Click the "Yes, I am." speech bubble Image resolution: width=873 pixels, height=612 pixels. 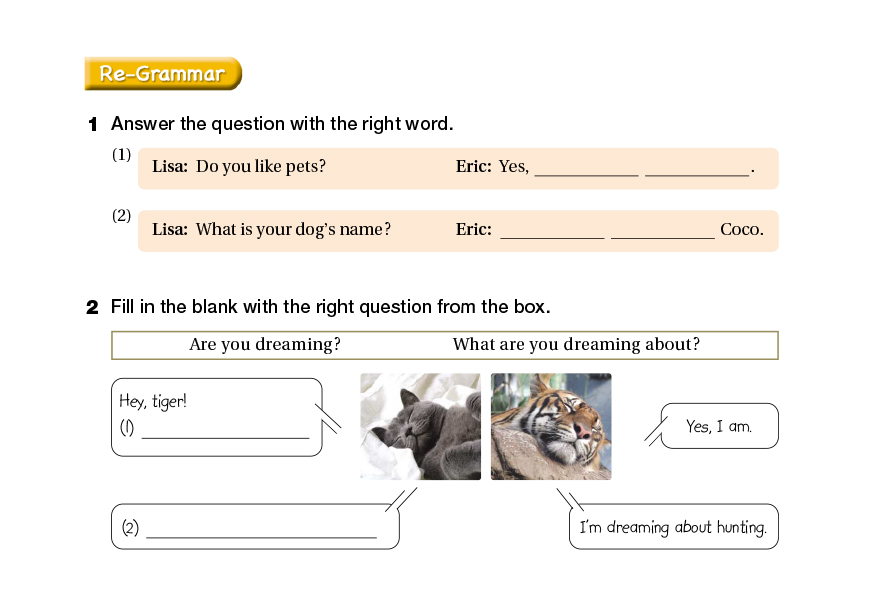click(x=719, y=427)
